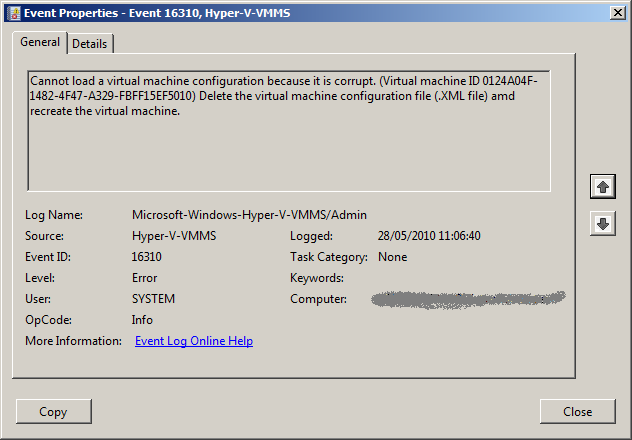This screenshot has height=440, width=632.
Task: Click the down arrow for next event
Action: click(603, 224)
